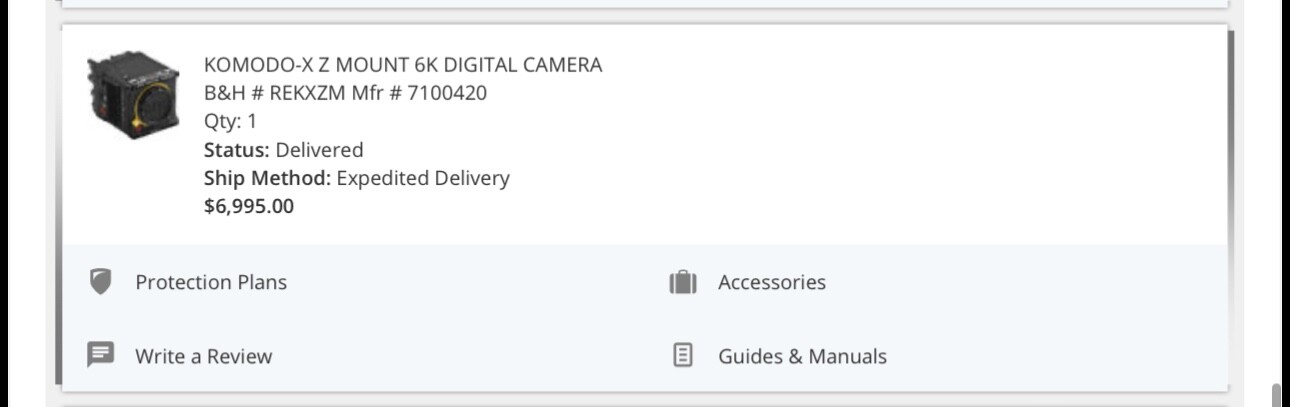Viewport: 1290px width, 407px height.
Task: Click the shield icon for Protection Plans
Action: (x=100, y=282)
